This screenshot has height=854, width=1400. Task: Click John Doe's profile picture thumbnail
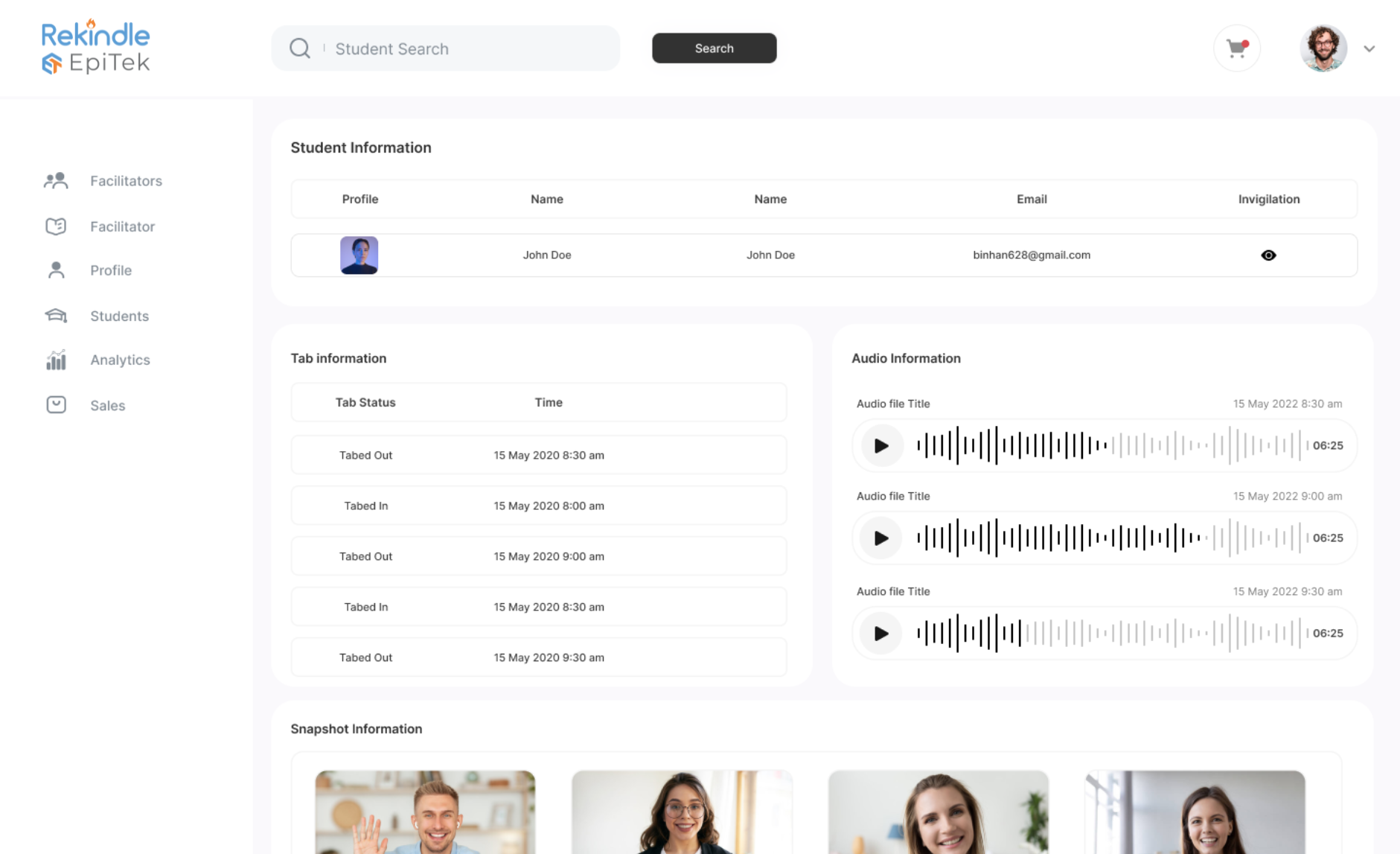coord(359,255)
